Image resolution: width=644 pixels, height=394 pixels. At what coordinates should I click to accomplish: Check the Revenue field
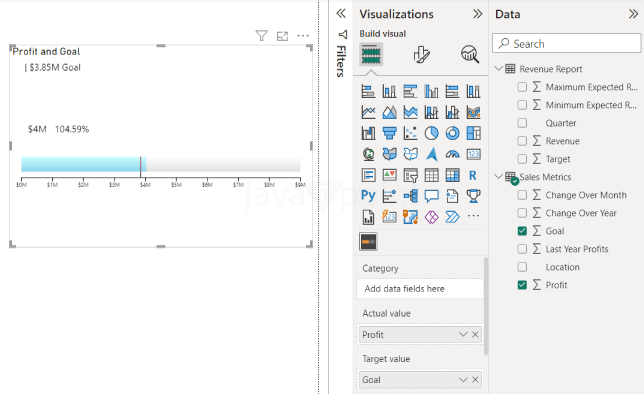click(x=522, y=141)
